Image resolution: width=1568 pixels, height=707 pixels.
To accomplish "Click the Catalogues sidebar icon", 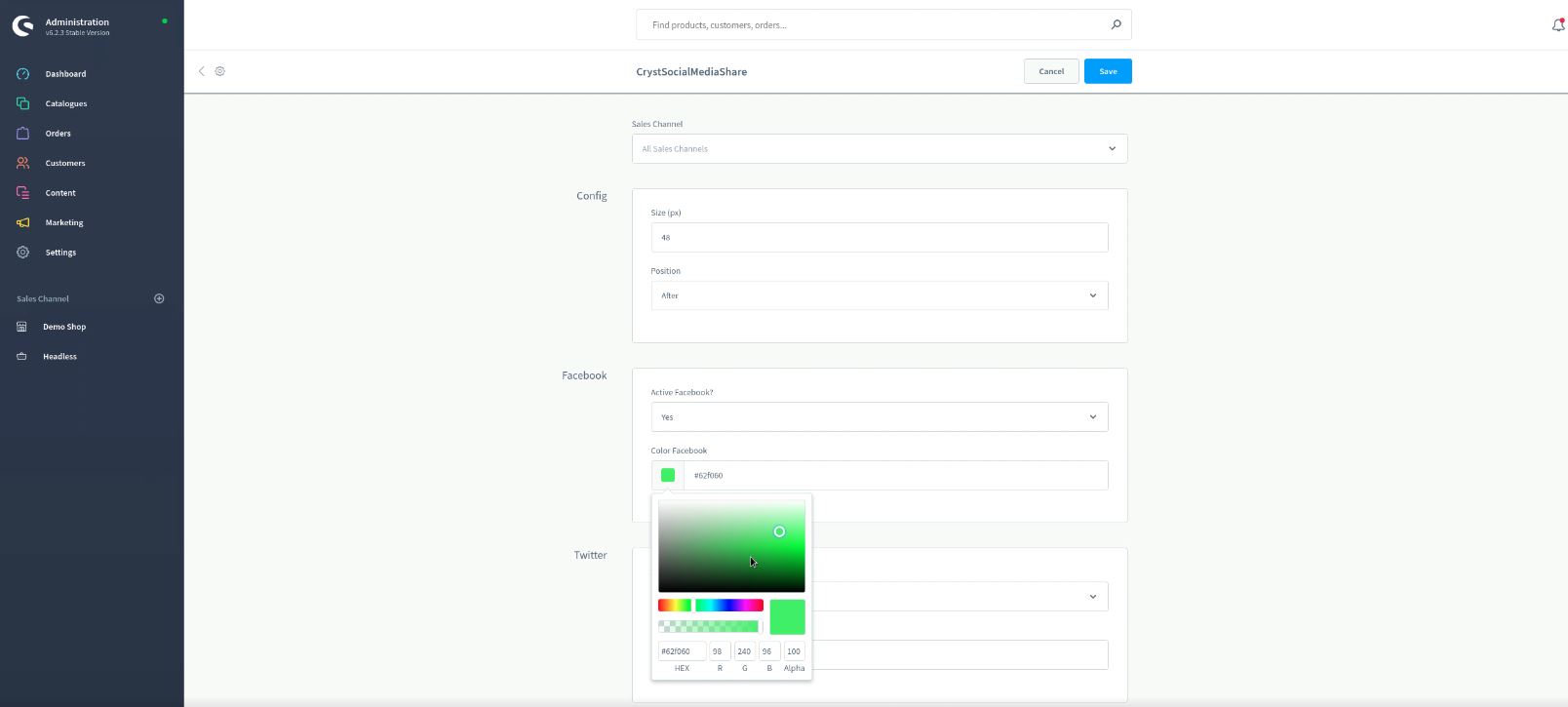I will click(x=22, y=103).
